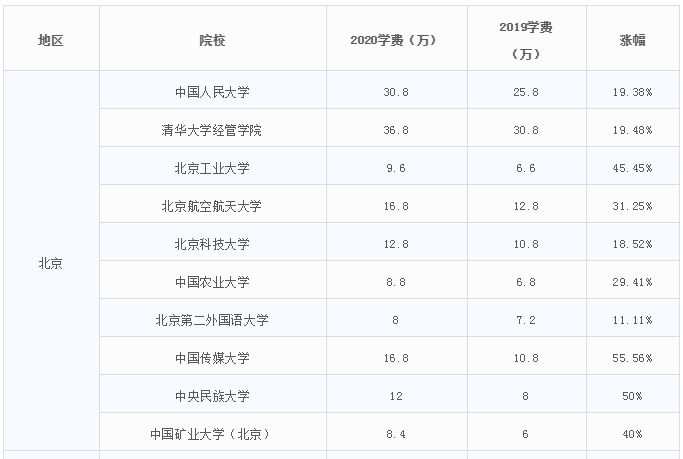Select 北京航空航天大学 row name
This screenshot has height=459, width=683.
[x=212, y=206]
